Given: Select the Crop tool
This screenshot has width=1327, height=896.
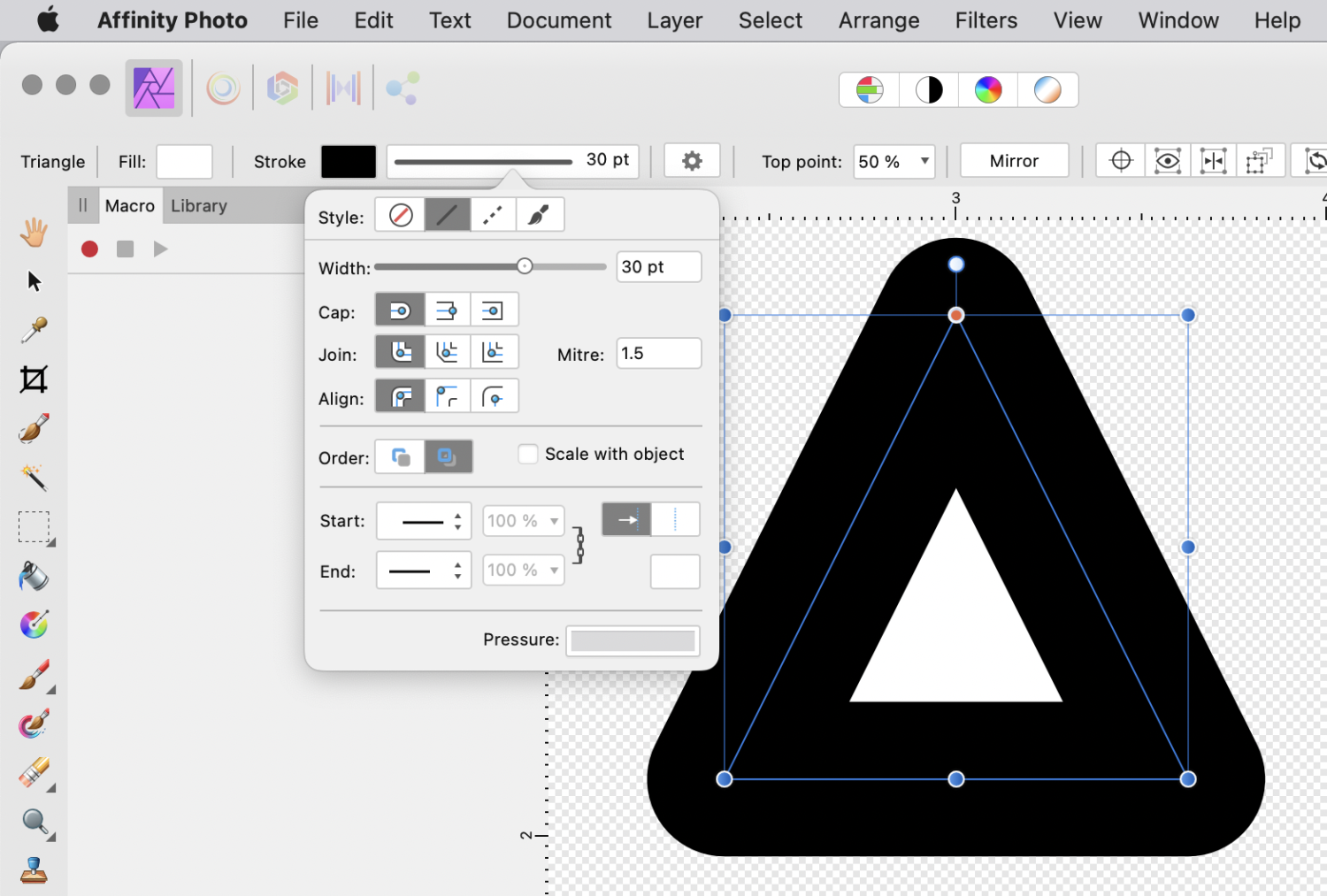Looking at the screenshot, I should pos(33,379).
